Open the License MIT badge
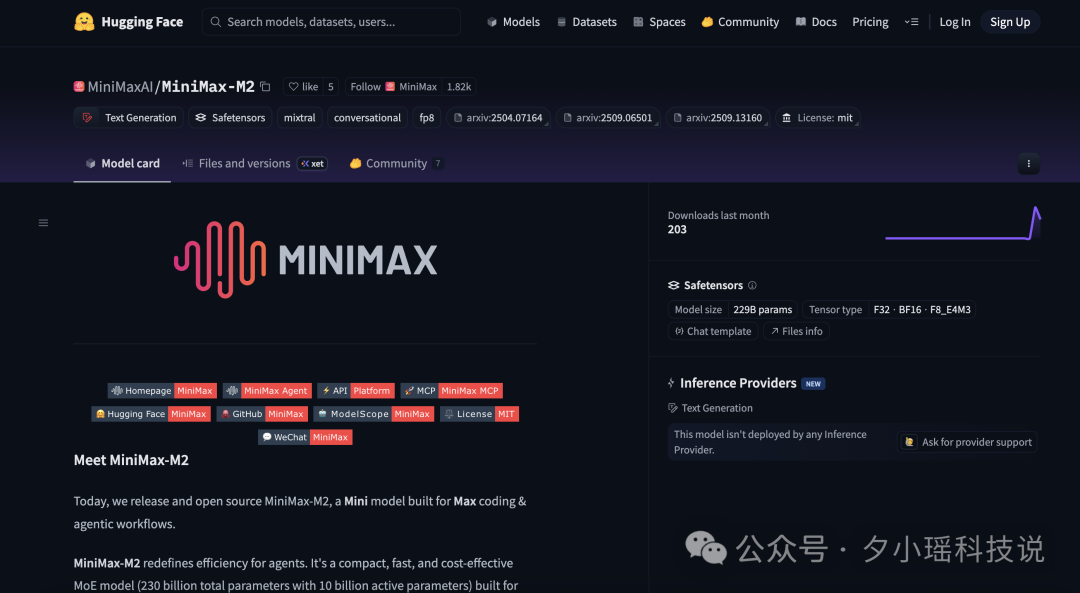Image resolution: width=1080 pixels, height=593 pixels. tap(479, 414)
